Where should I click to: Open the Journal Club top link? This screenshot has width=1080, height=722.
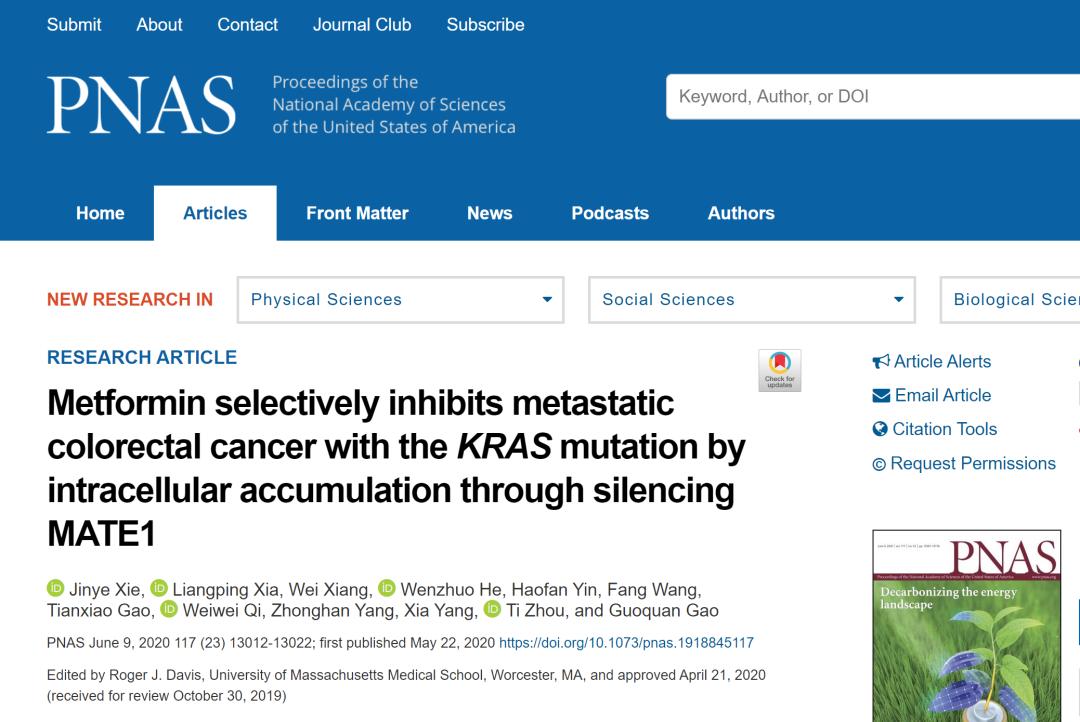362,25
